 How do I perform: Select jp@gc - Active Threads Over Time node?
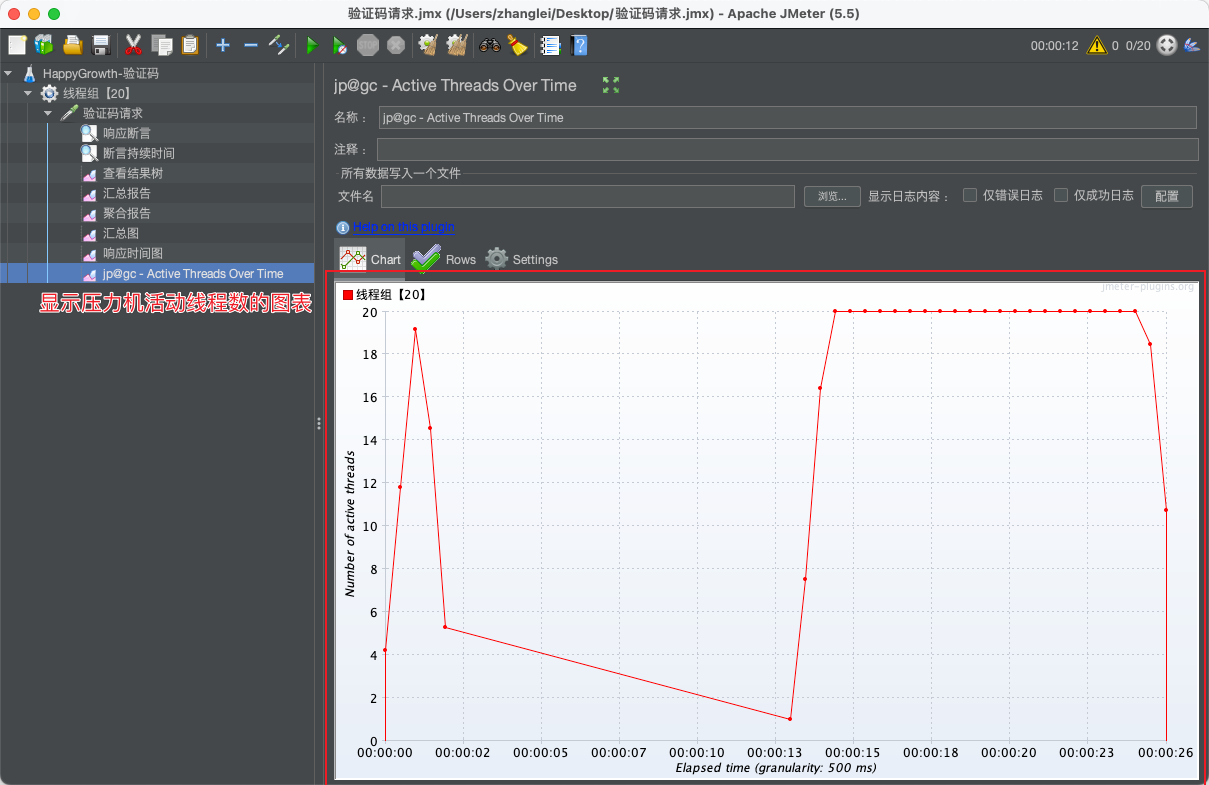pyautogui.click(x=192, y=273)
